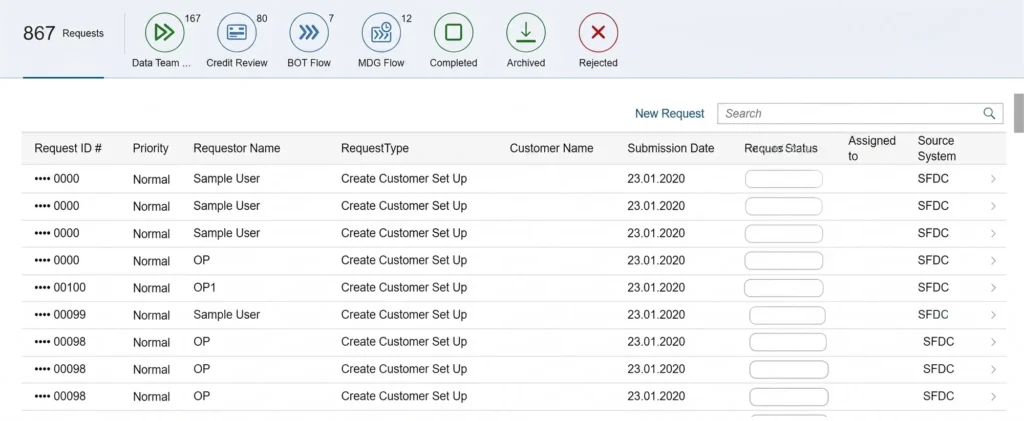1024x421 pixels.
Task: Open the Data Team queue icon
Action: tap(165, 33)
